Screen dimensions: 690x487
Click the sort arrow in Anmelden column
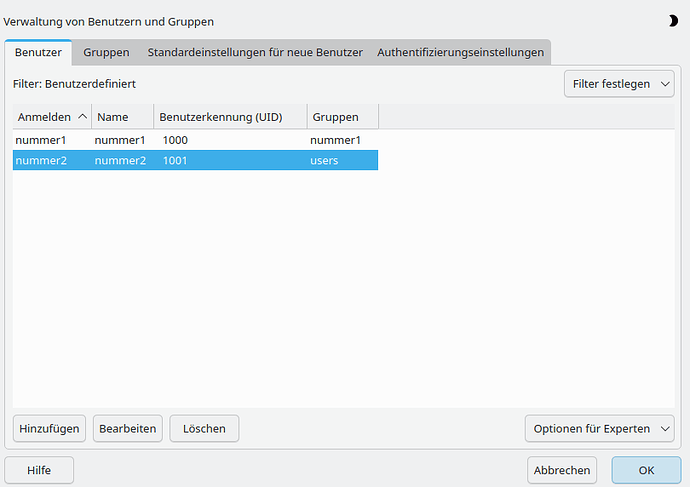point(82,117)
